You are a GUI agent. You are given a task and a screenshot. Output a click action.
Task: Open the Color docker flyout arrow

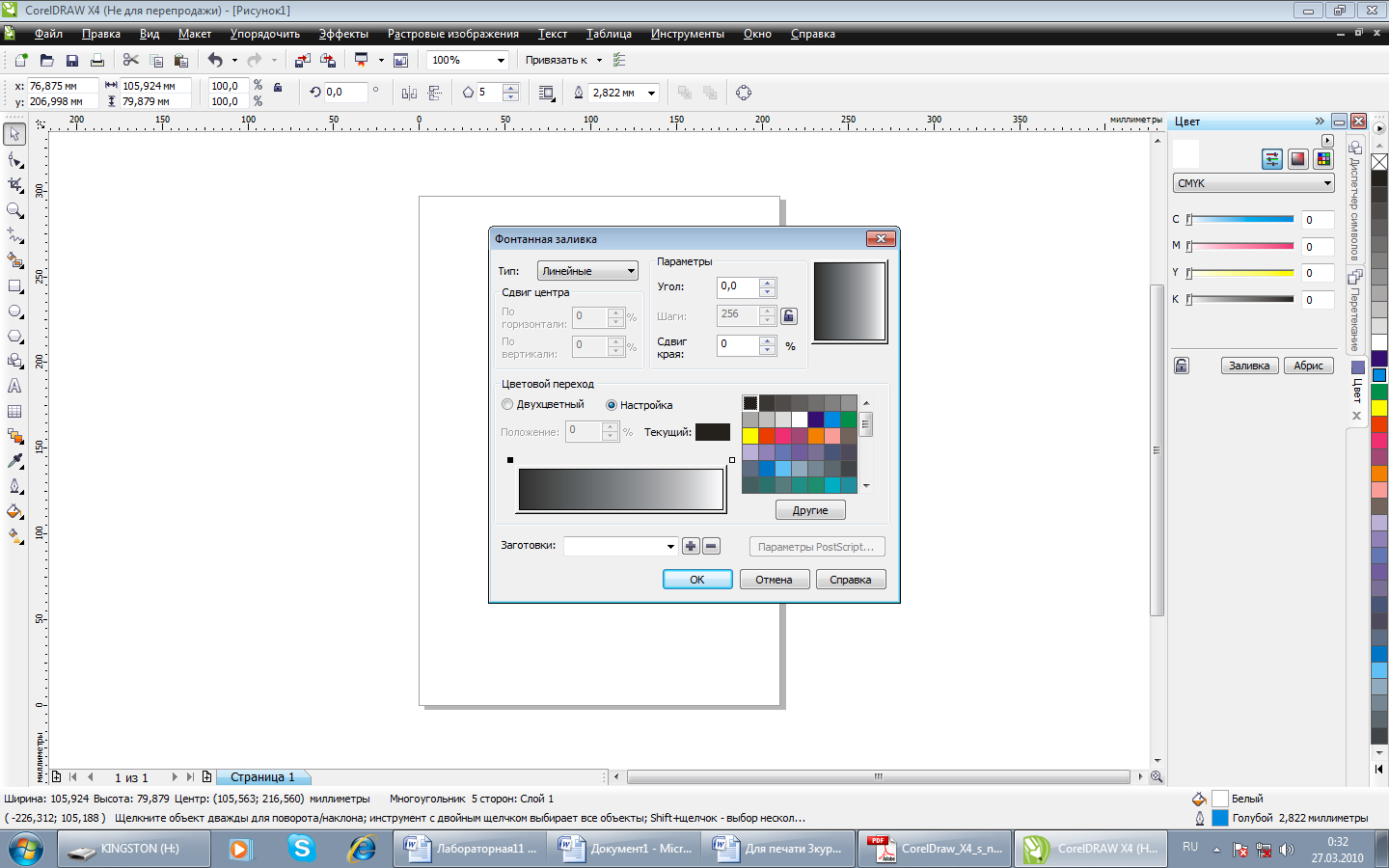click(x=1327, y=141)
